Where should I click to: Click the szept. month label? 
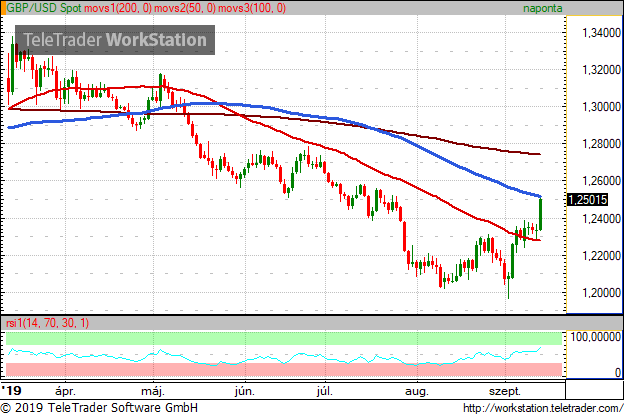(505, 391)
